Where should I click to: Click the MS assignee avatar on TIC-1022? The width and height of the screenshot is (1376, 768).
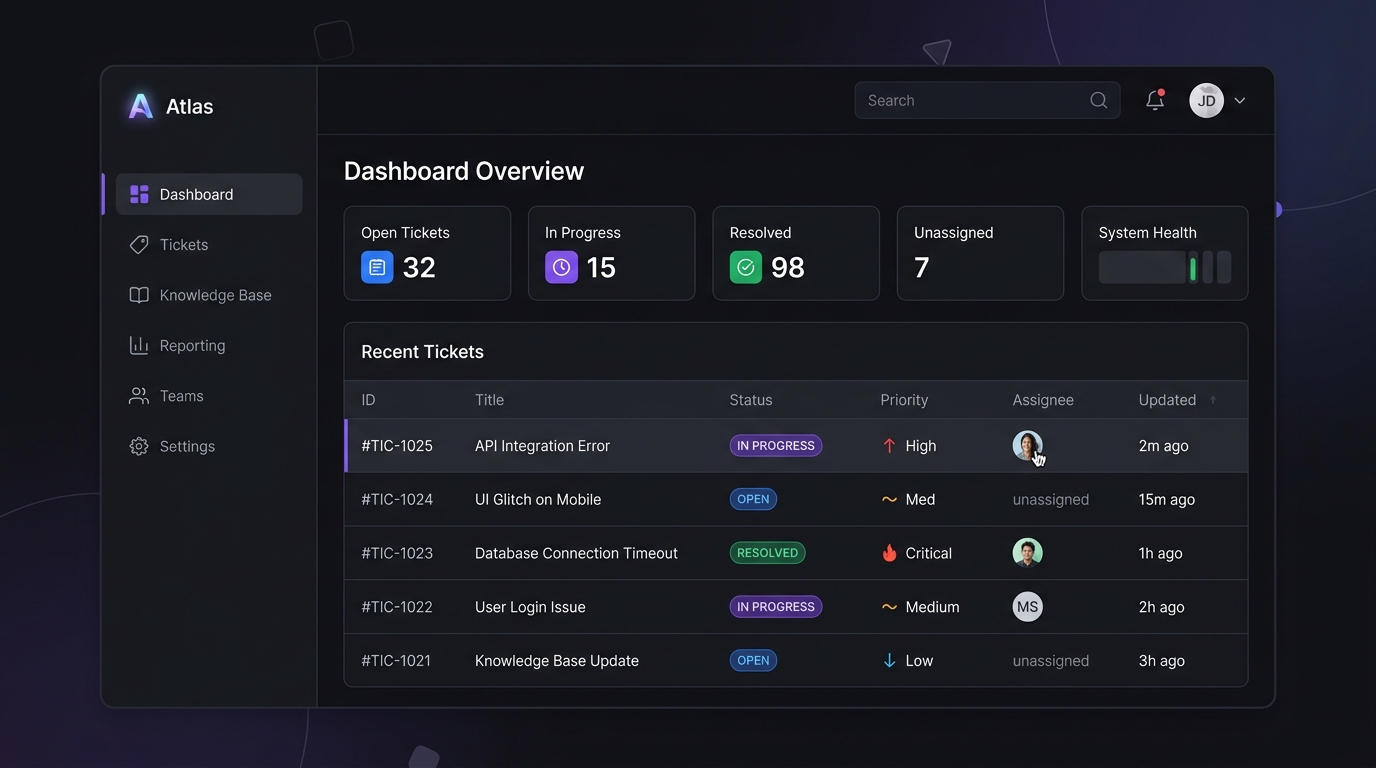pyautogui.click(x=1027, y=607)
